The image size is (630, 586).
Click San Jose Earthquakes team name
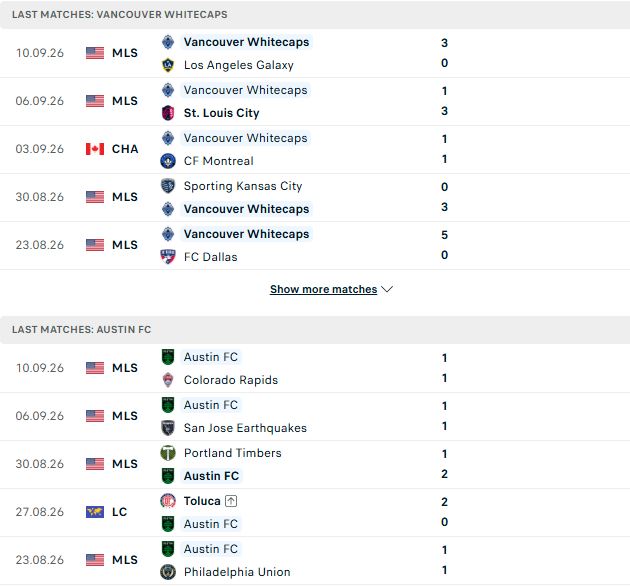(x=245, y=428)
